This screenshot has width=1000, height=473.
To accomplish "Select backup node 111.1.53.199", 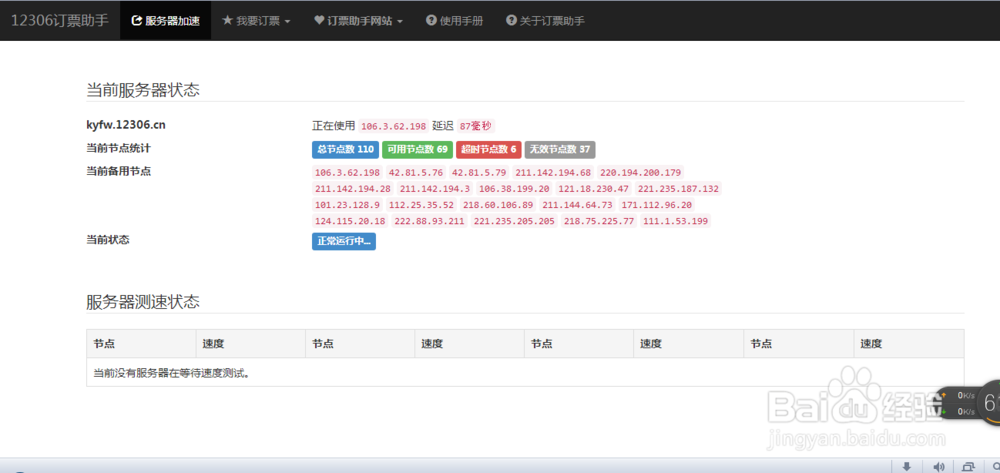I will tap(676, 221).
